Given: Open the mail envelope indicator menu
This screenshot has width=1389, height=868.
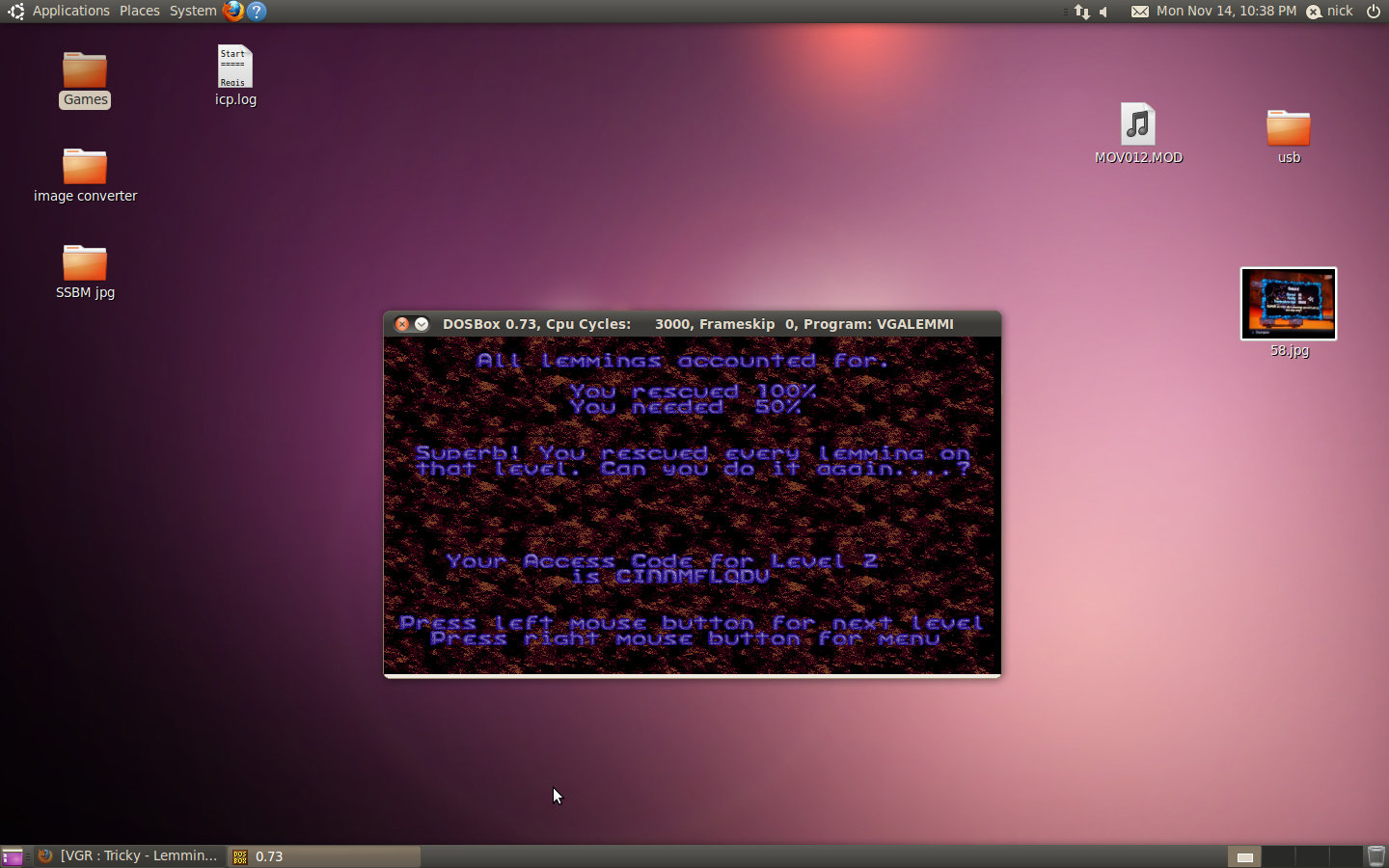Looking at the screenshot, I should 1139,12.
